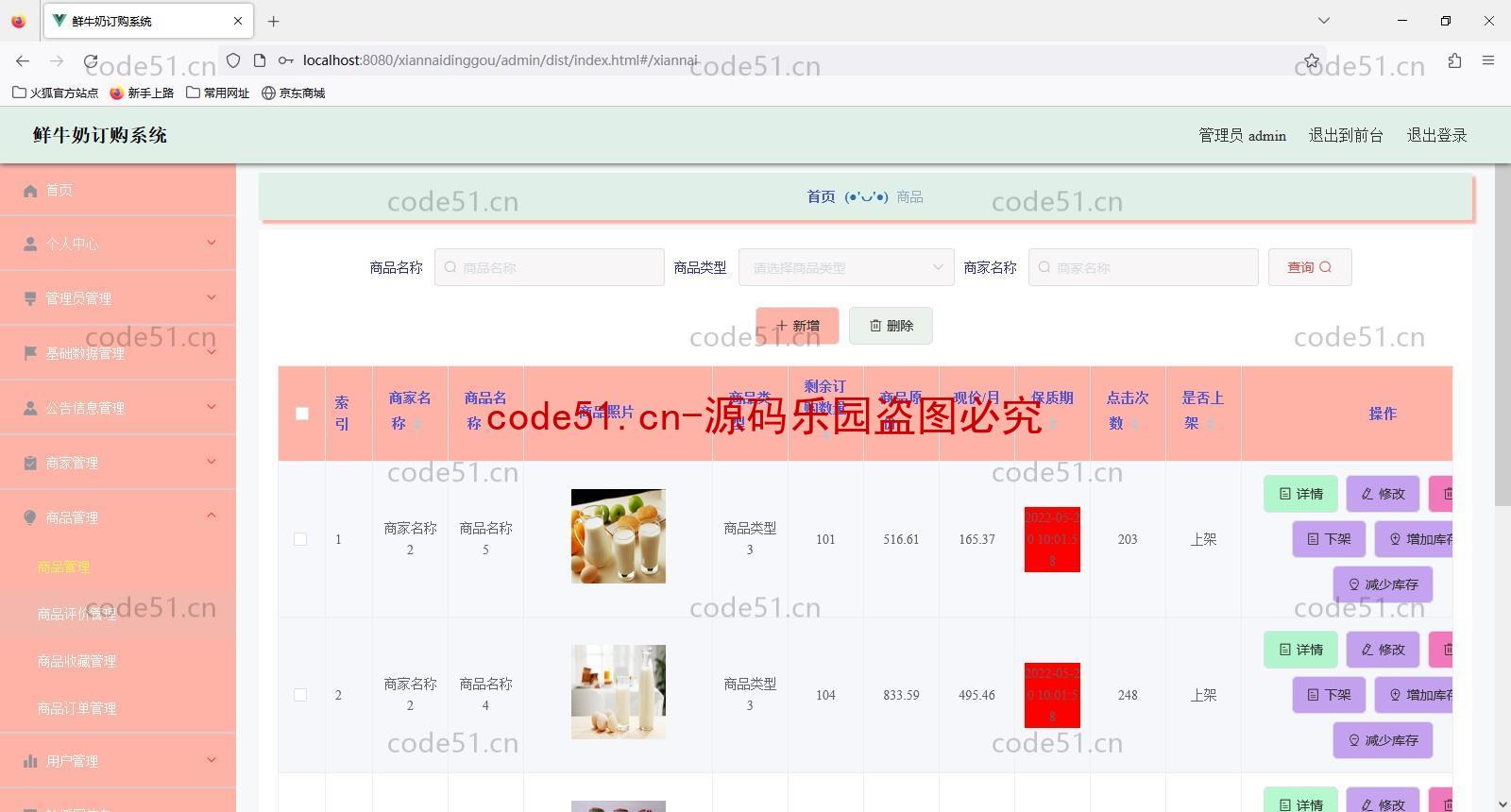Expand the 个人中心 sidebar menu
This screenshot has height=812, width=1511.
[x=212, y=243]
